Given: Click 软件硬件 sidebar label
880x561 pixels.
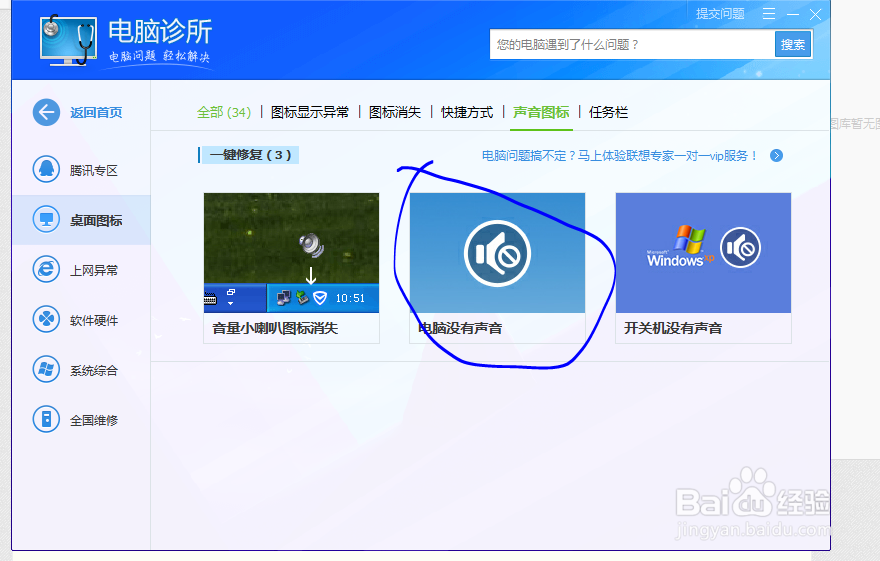Looking at the screenshot, I should coord(94,321).
